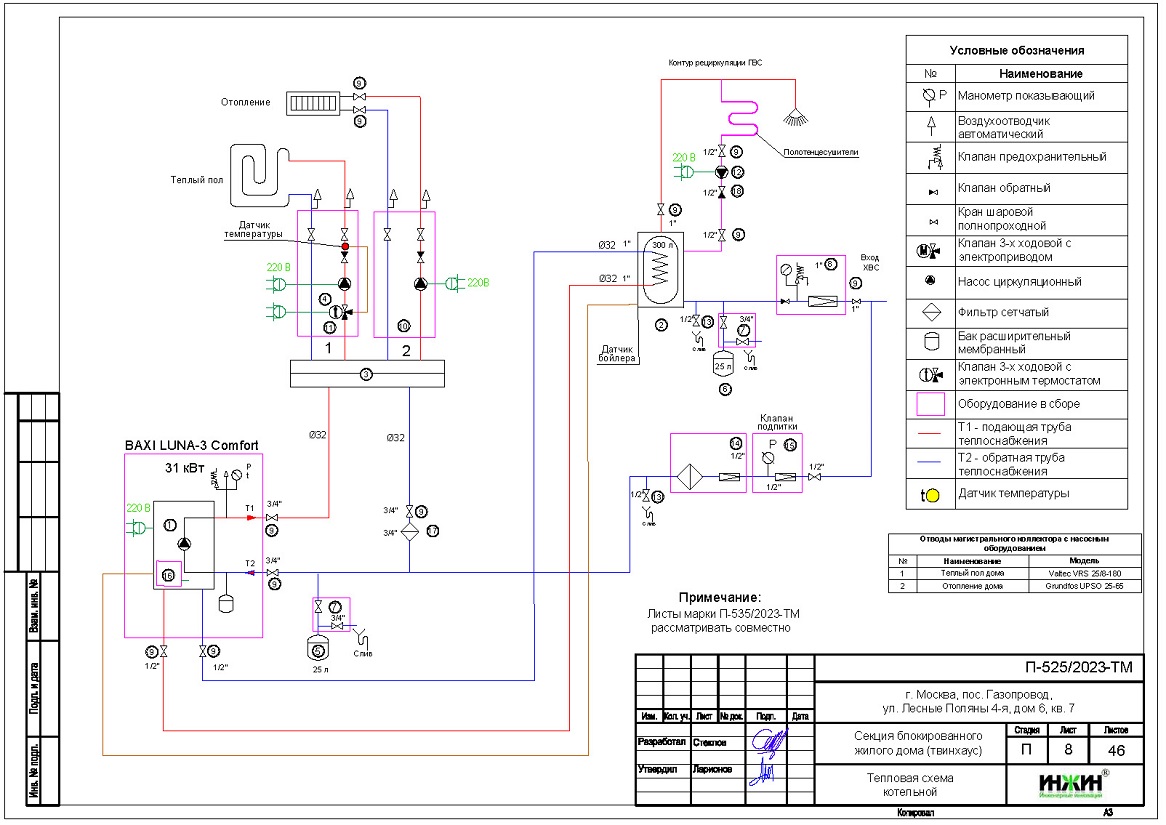
Task: Select the automatic air vent legend symbol
Action: point(930,126)
